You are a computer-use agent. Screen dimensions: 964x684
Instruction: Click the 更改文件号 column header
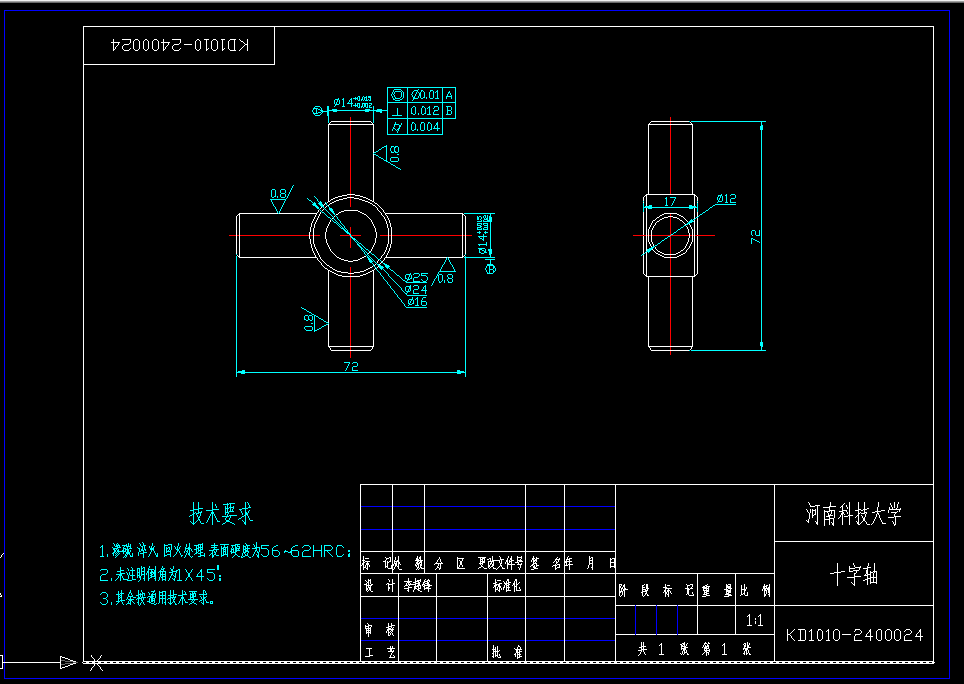[x=500, y=564]
